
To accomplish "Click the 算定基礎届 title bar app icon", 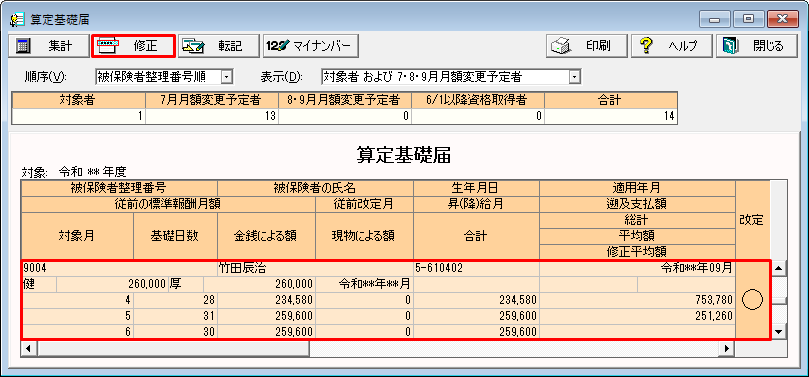I will coord(17,19).
